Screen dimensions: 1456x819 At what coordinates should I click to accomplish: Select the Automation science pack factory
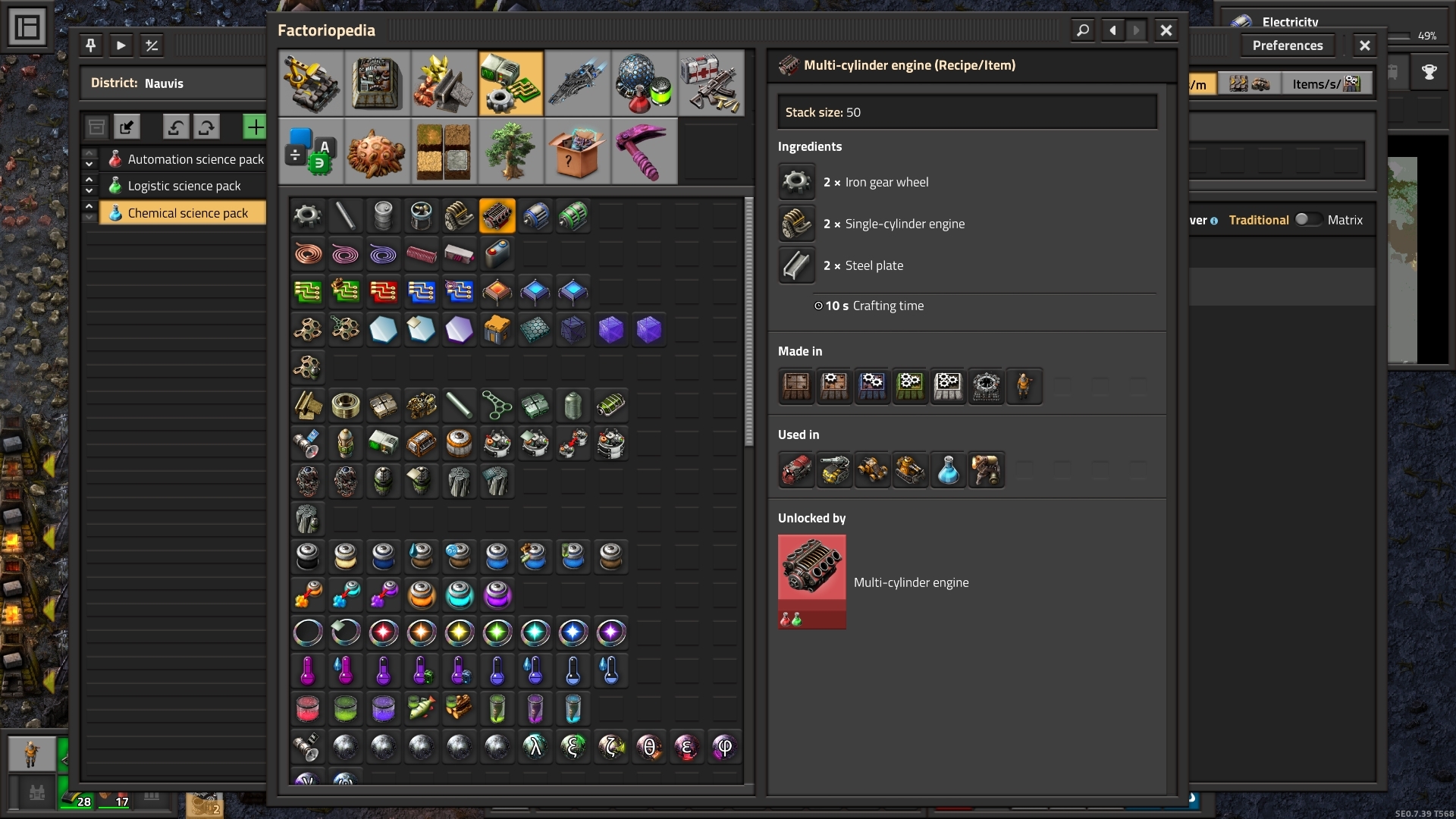click(x=195, y=159)
